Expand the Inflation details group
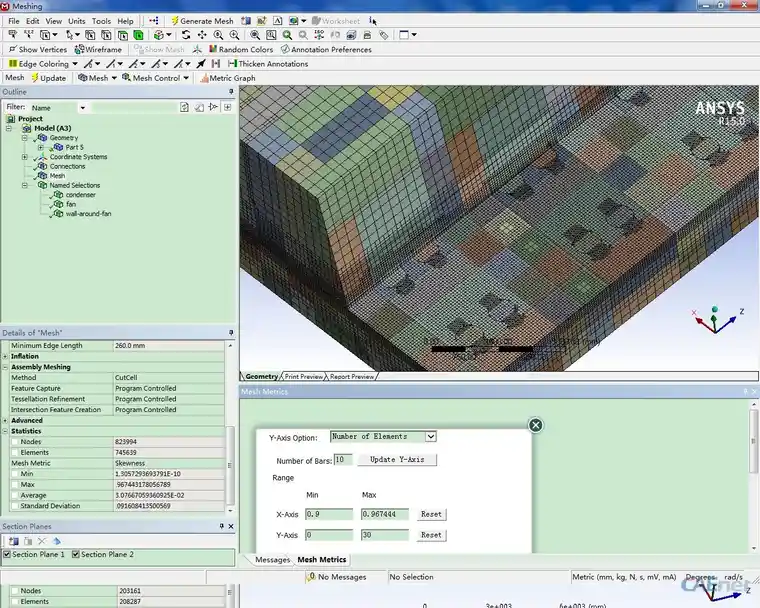Viewport: 760px width, 608px height. pyautogui.click(x=5, y=356)
